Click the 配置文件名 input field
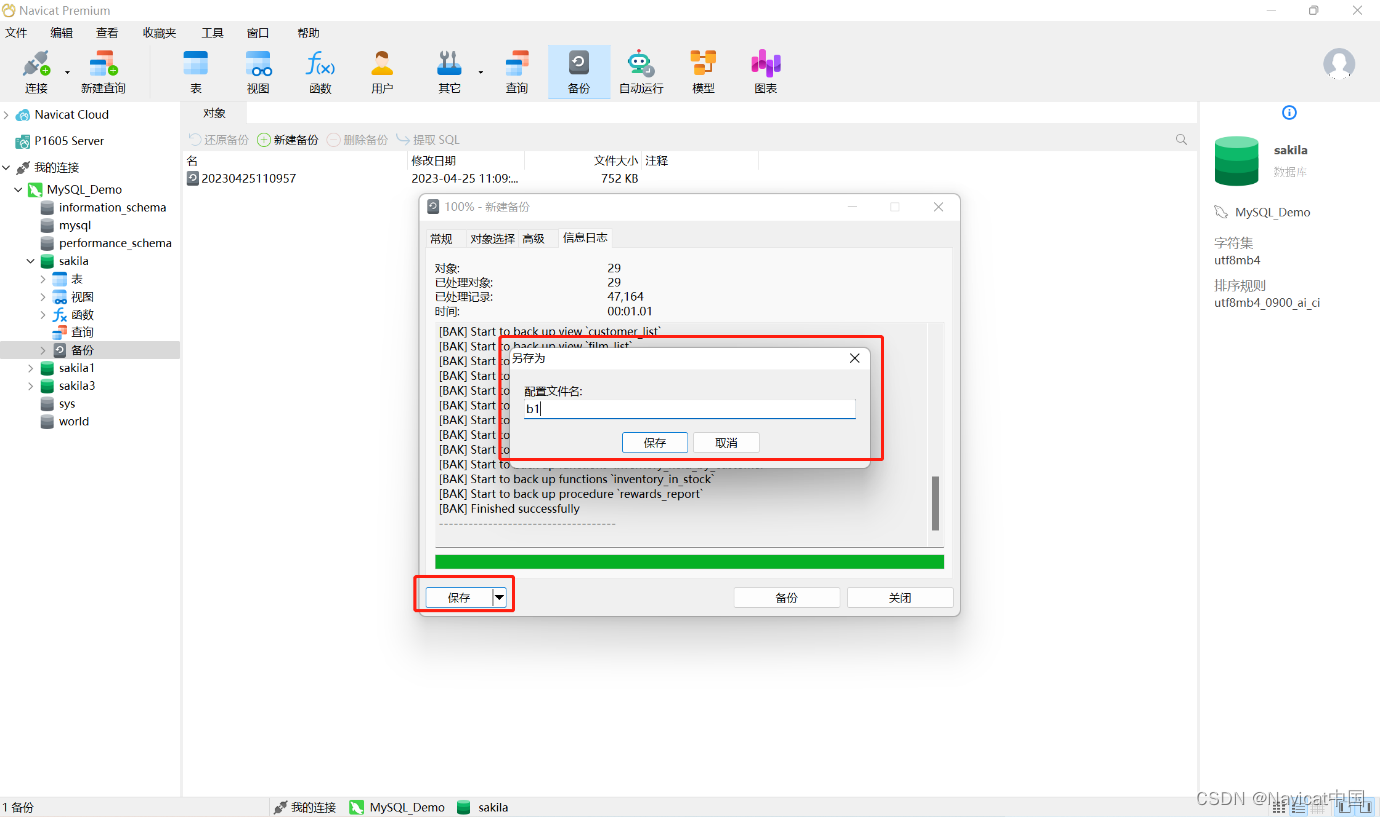This screenshot has width=1380, height=817. click(x=690, y=409)
